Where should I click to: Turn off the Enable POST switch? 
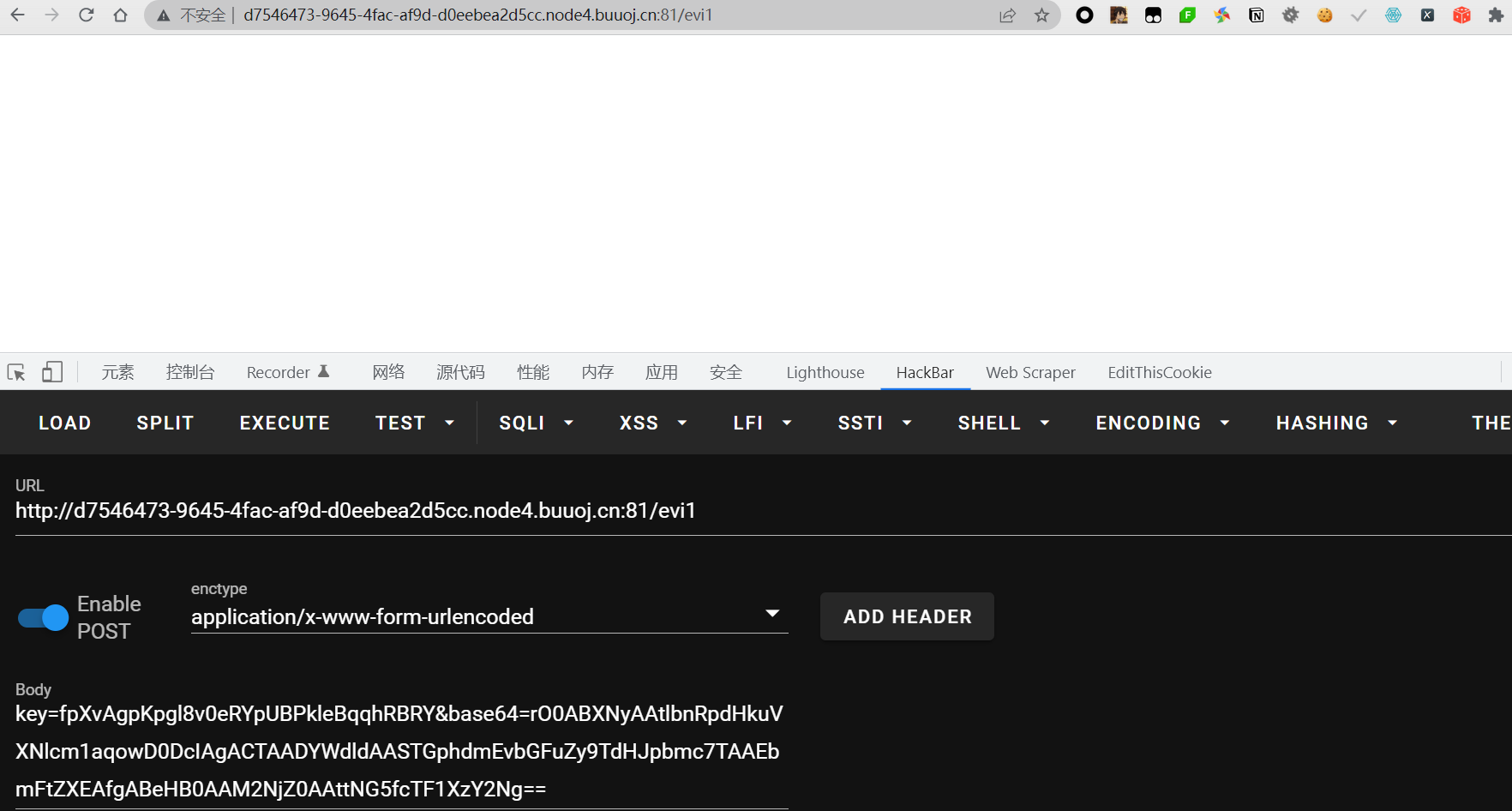[x=43, y=617]
